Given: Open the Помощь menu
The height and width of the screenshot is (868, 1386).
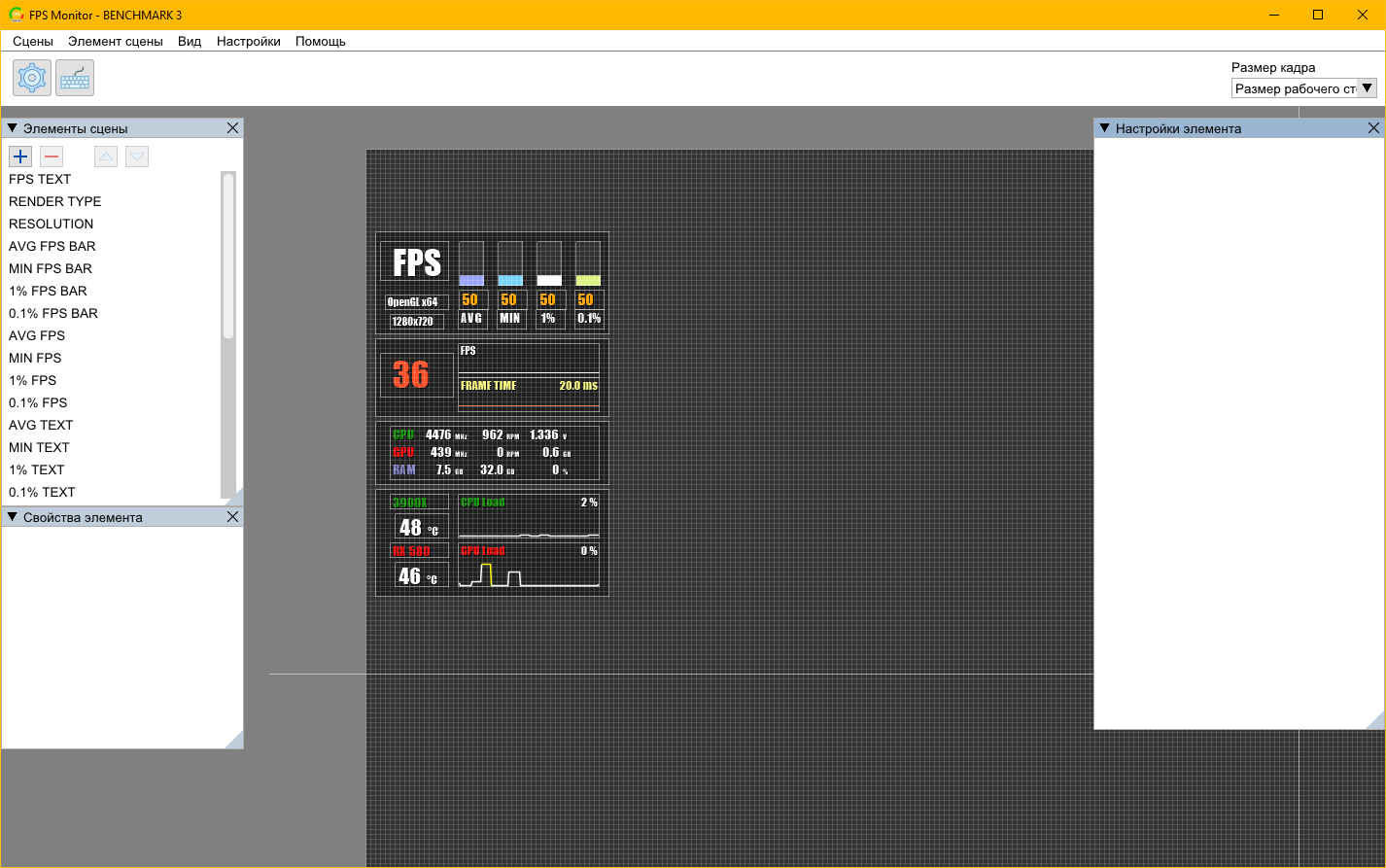Looking at the screenshot, I should tap(321, 42).
